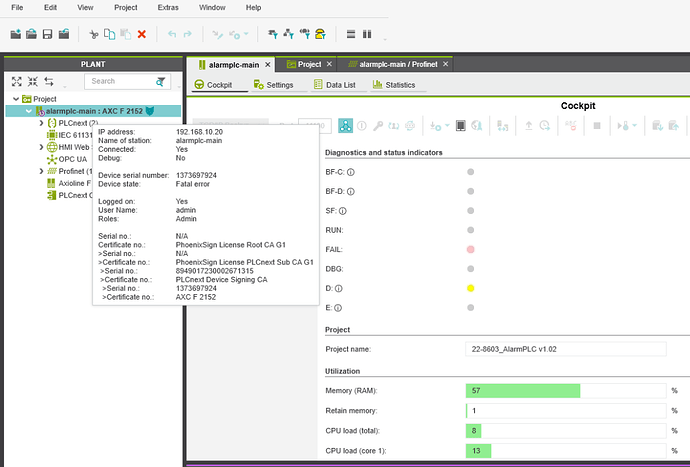This screenshot has height=467, width=690.
Task: Click the red X delete icon
Action: point(141,34)
